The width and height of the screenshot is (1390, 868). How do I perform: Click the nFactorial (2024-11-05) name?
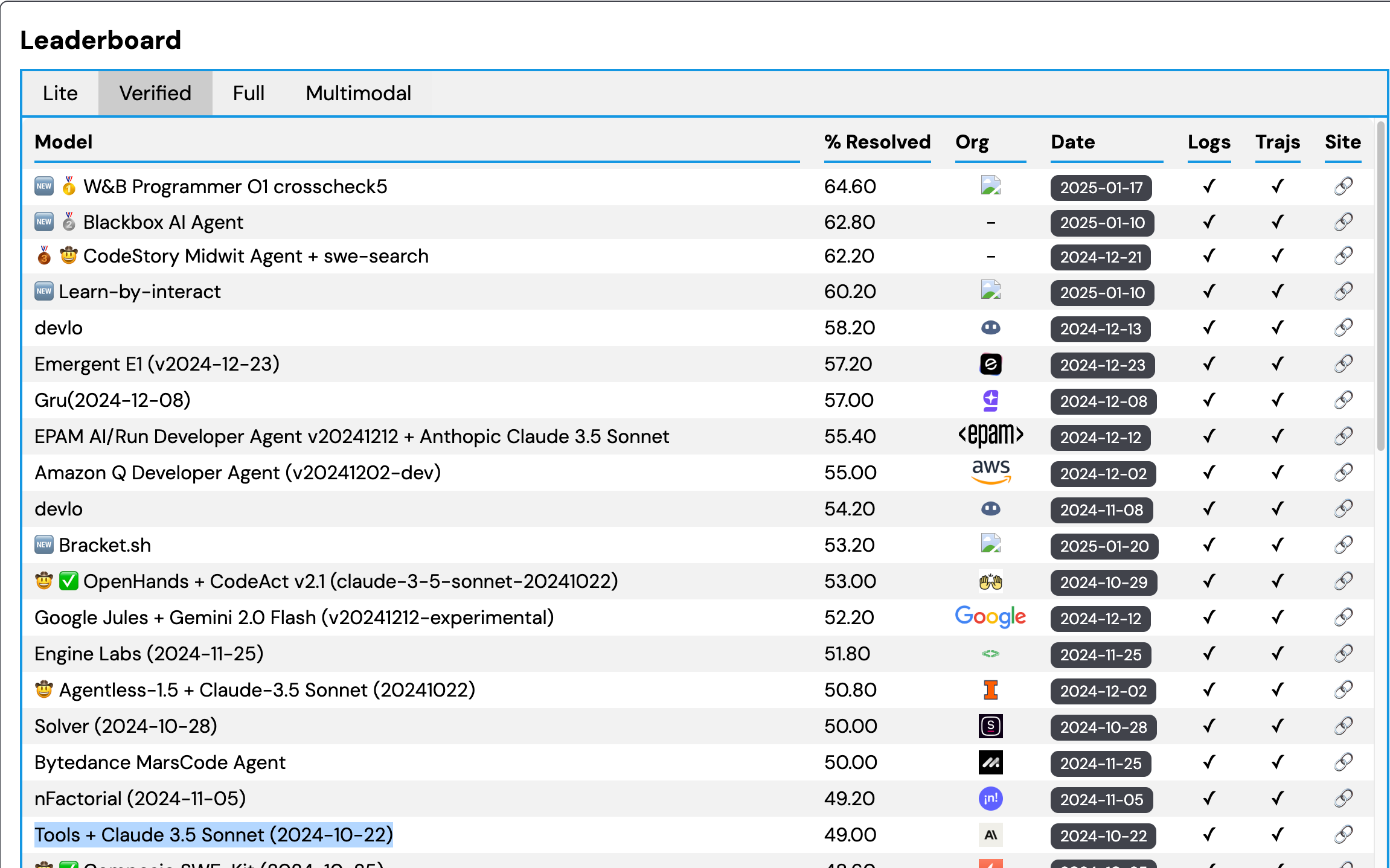(x=140, y=799)
